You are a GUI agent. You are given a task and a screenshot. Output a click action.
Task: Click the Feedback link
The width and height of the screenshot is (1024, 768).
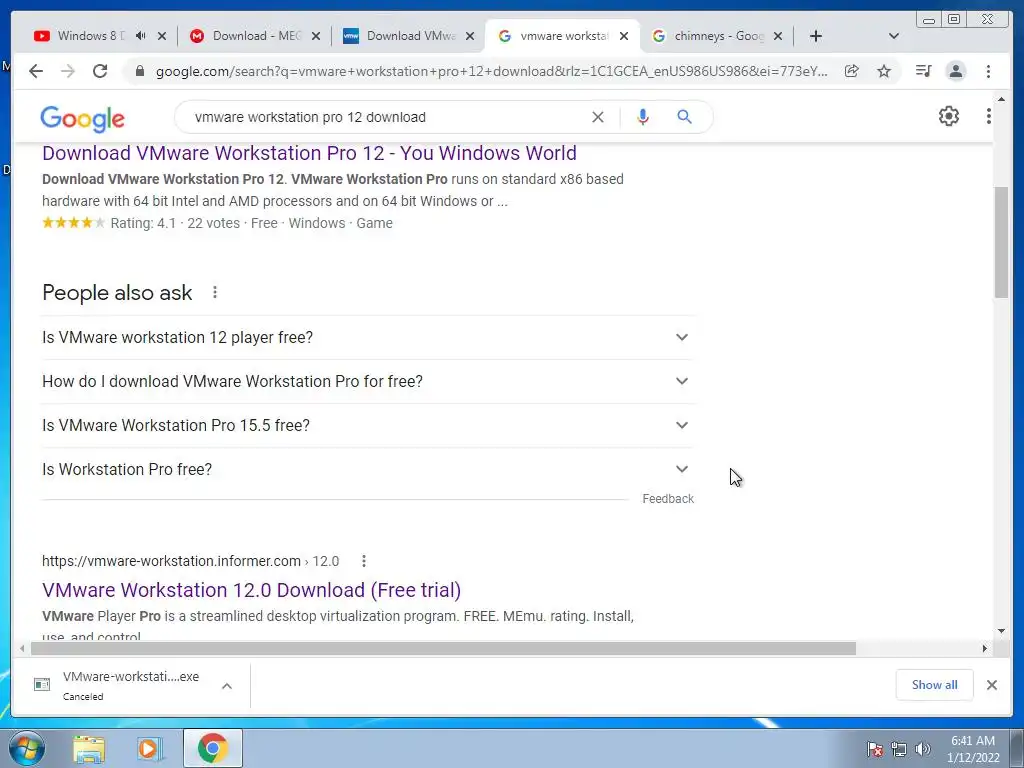pyautogui.click(x=667, y=499)
